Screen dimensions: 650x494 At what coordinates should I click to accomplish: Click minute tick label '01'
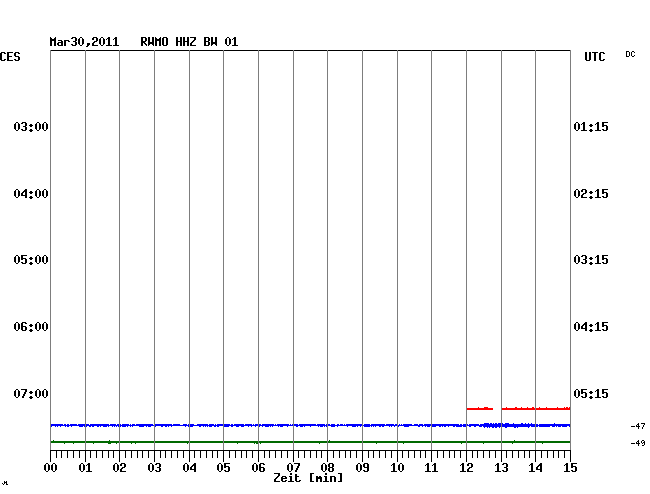[x=85, y=468]
